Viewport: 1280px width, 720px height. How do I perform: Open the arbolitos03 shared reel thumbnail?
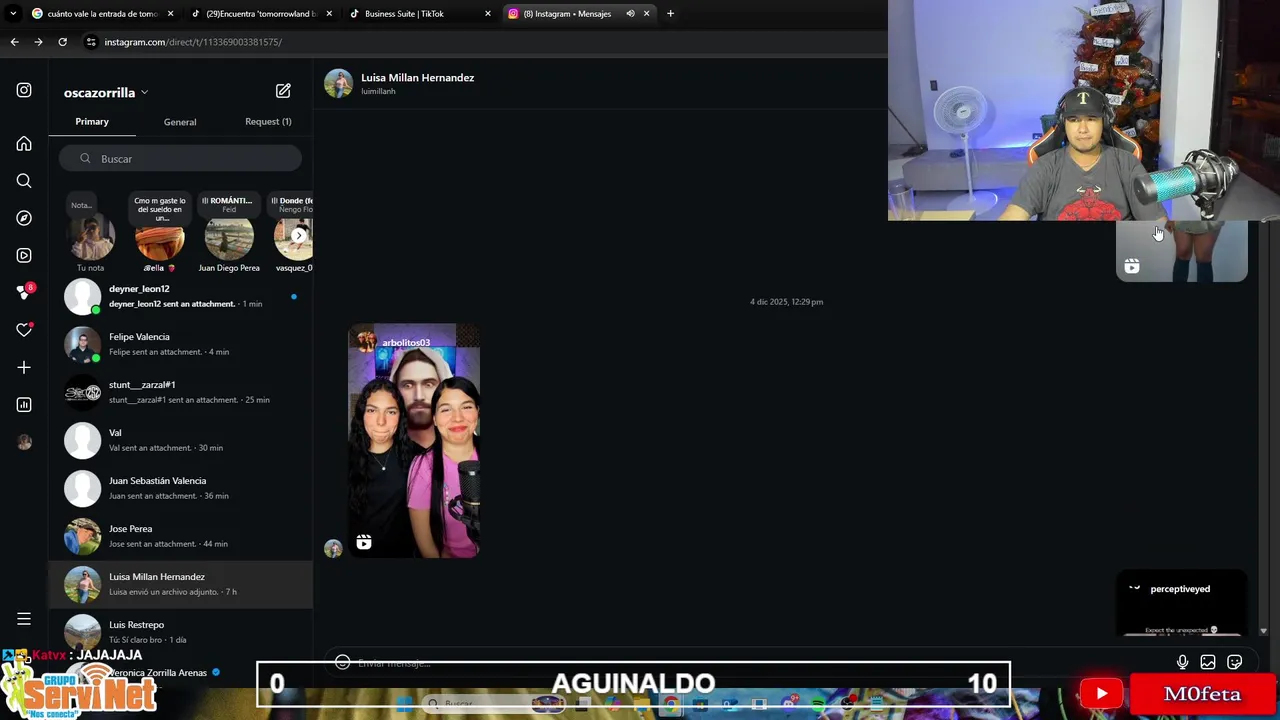pos(414,440)
